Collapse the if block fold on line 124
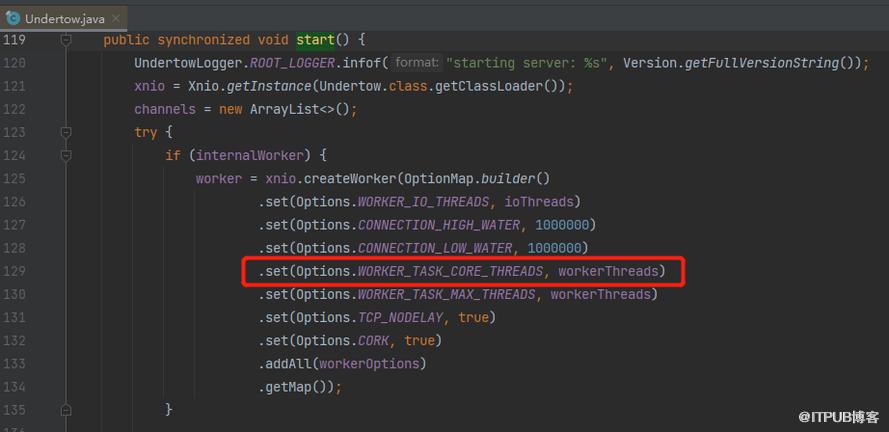This screenshot has height=432, width=889. (x=66, y=155)
